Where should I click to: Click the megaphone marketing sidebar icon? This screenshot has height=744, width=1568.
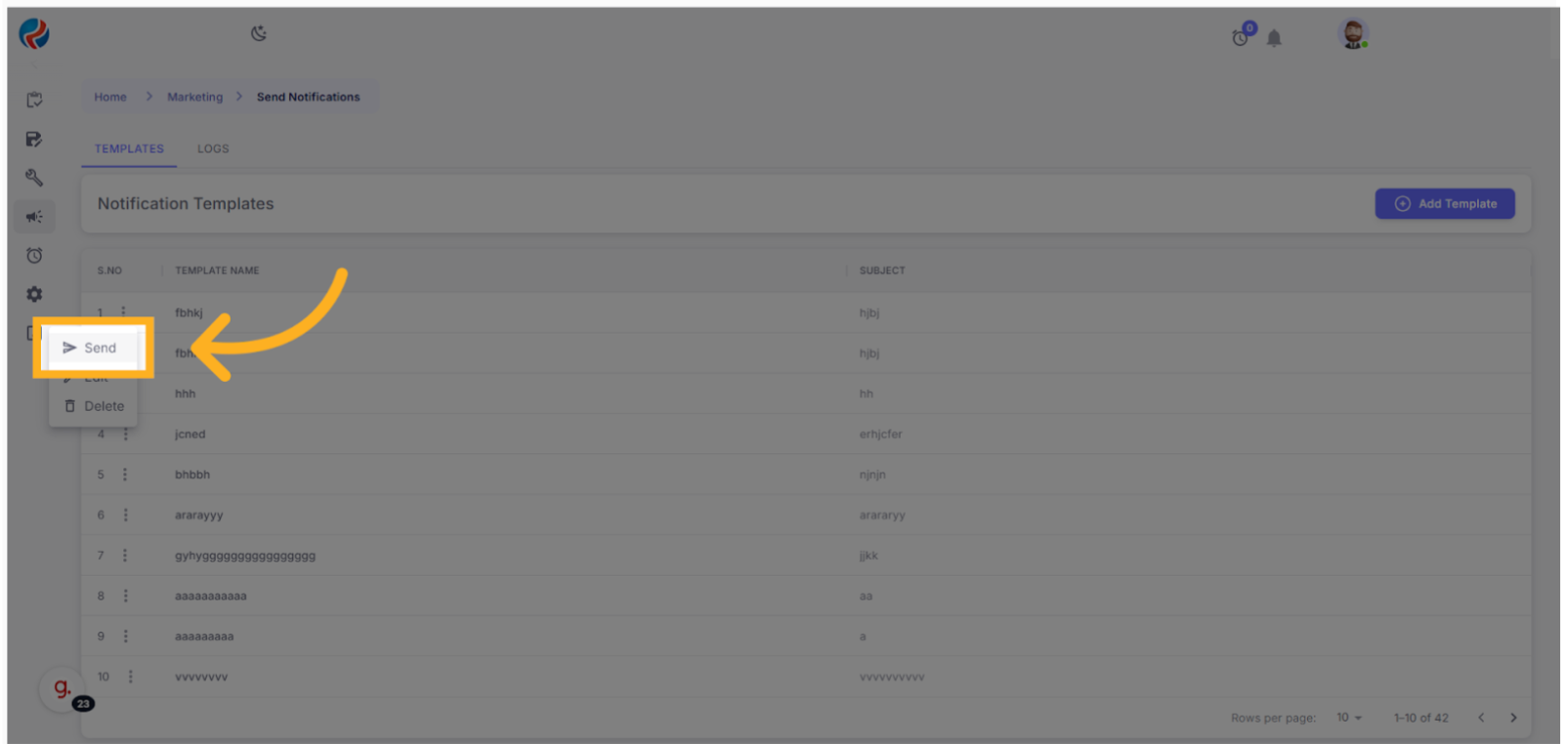tap(34, 217)
